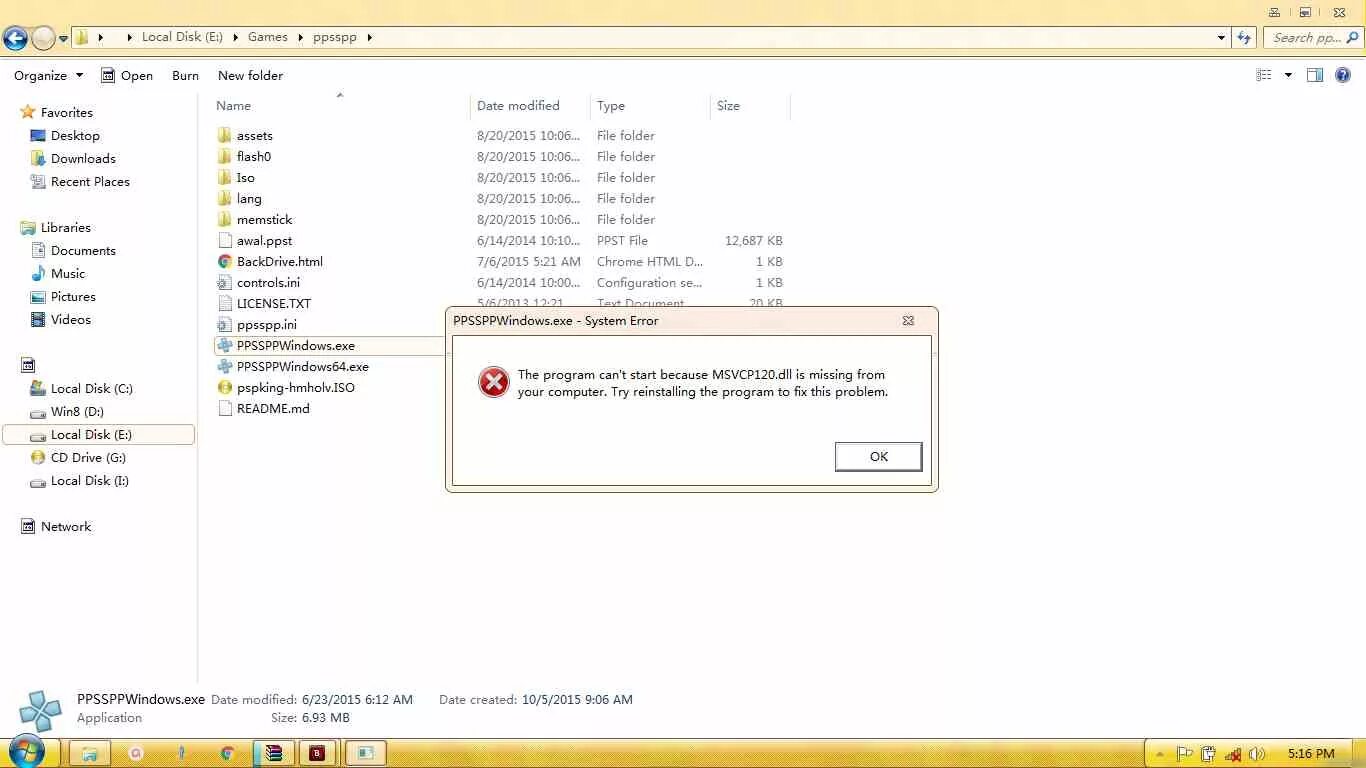
Task: Expand breadcrumb arrow after Local Disk (E:)
Action: [x=236, y=37]
